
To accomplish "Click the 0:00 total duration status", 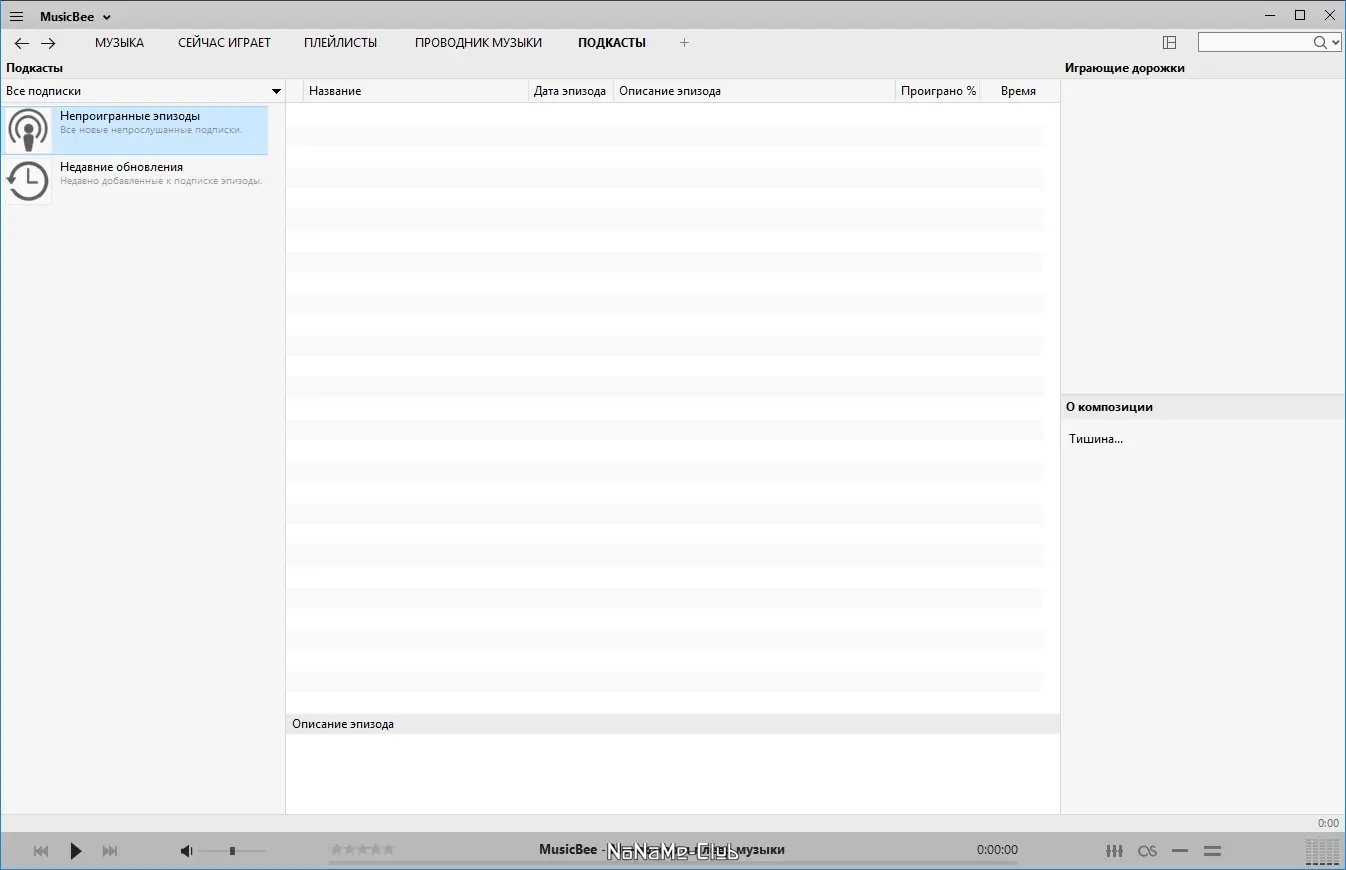I will coord(1328,823).
